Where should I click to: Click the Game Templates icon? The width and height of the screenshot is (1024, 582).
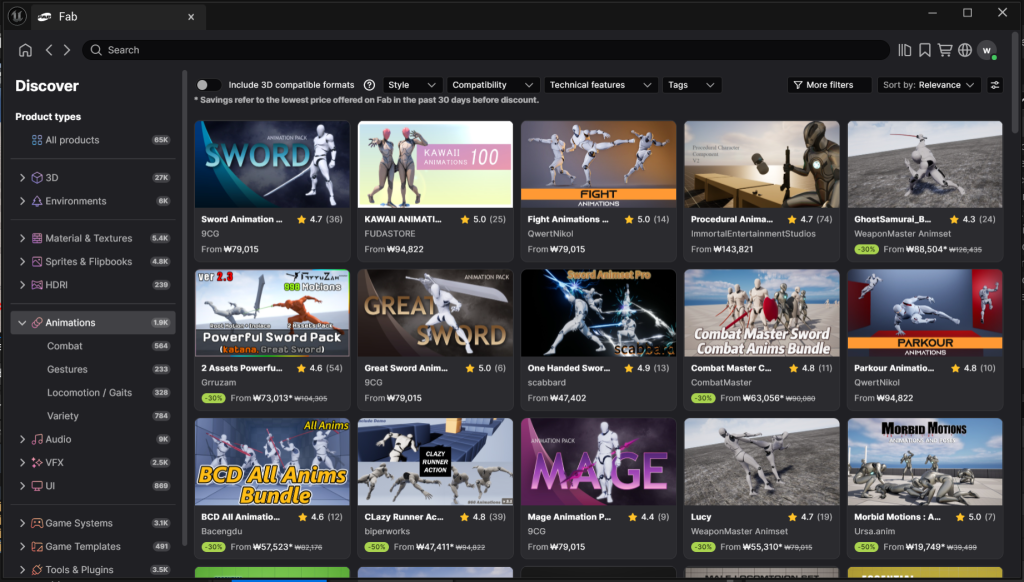37,547
